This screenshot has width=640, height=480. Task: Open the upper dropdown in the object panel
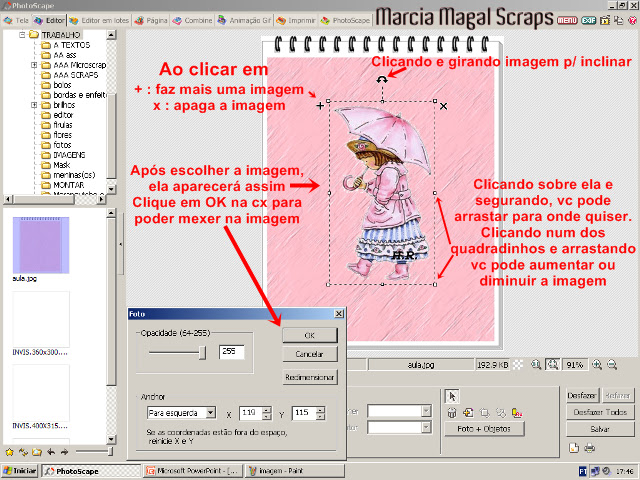[426, 411]
